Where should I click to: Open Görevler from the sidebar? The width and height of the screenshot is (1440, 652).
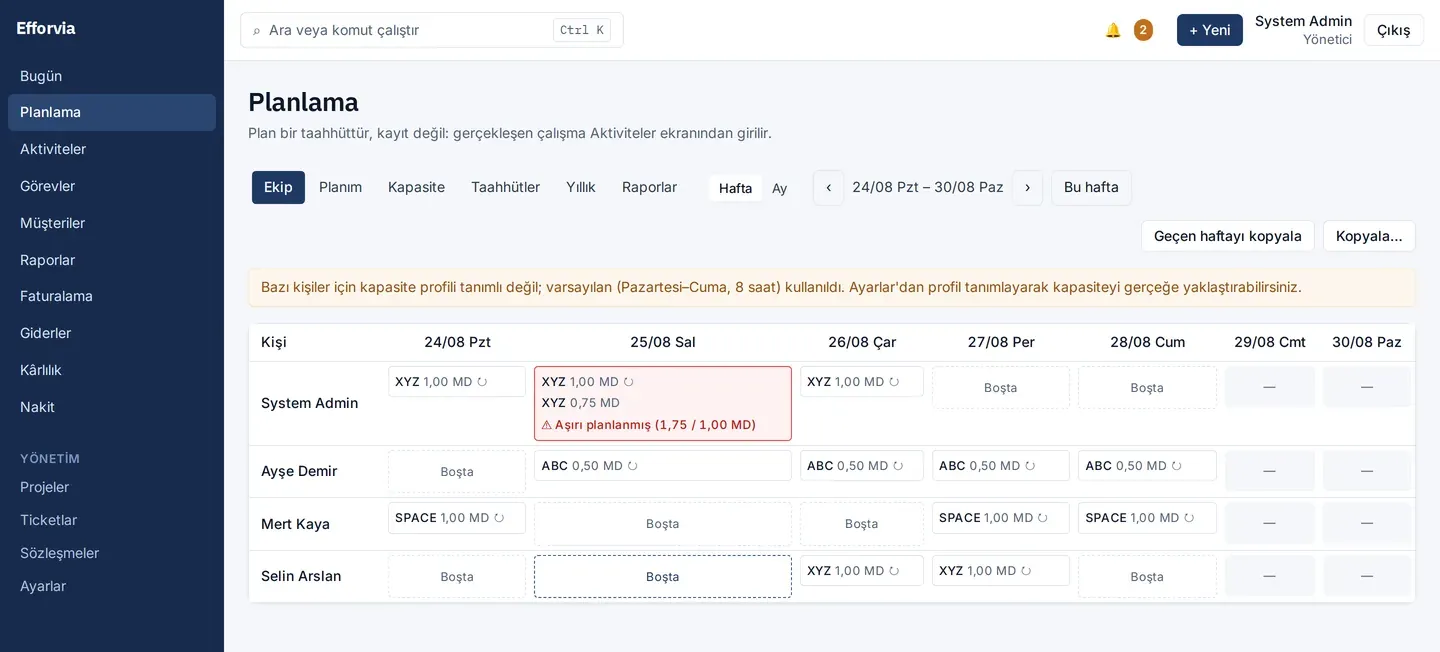tap(112, 186)
